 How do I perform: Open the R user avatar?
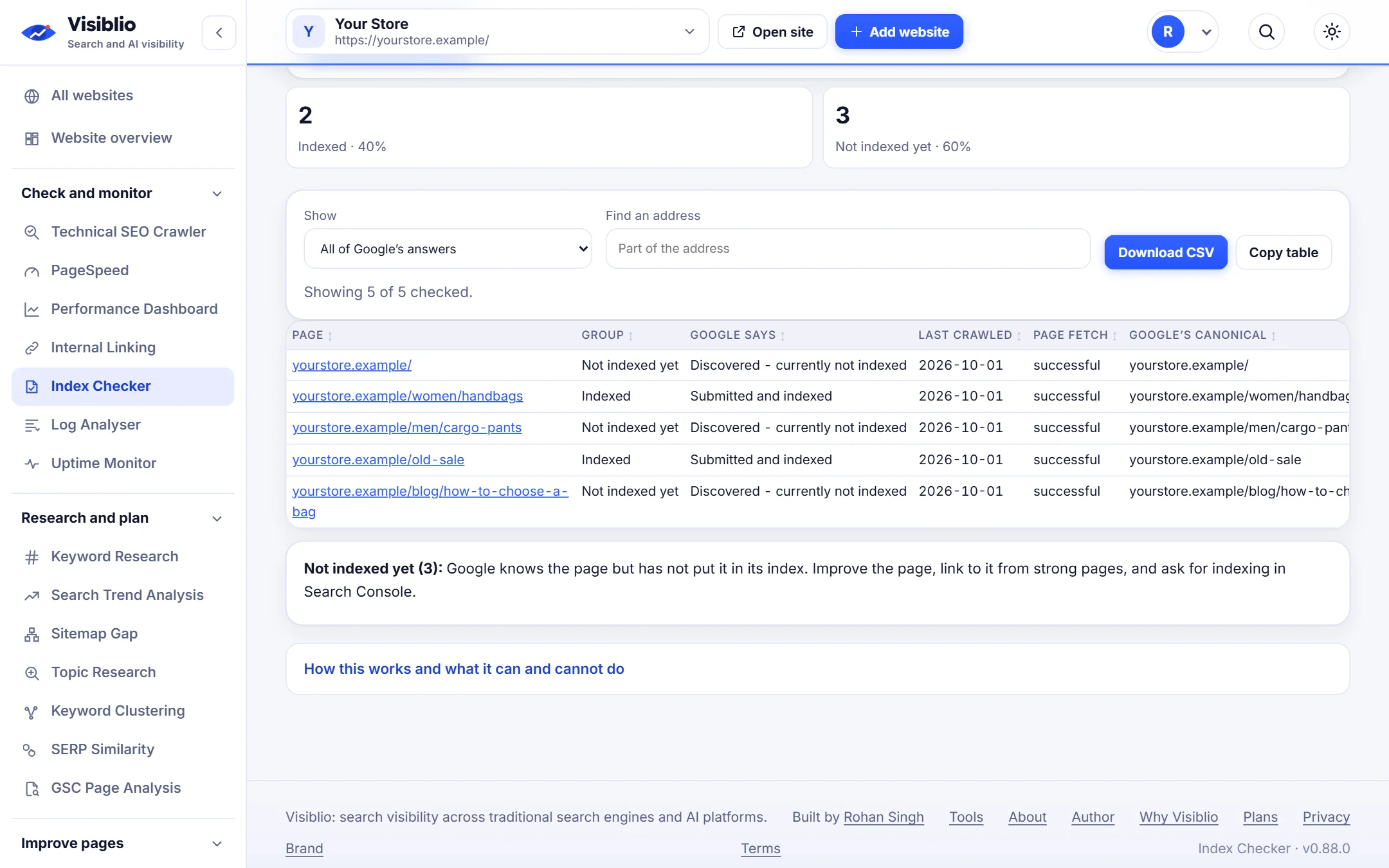point(1168,32)
